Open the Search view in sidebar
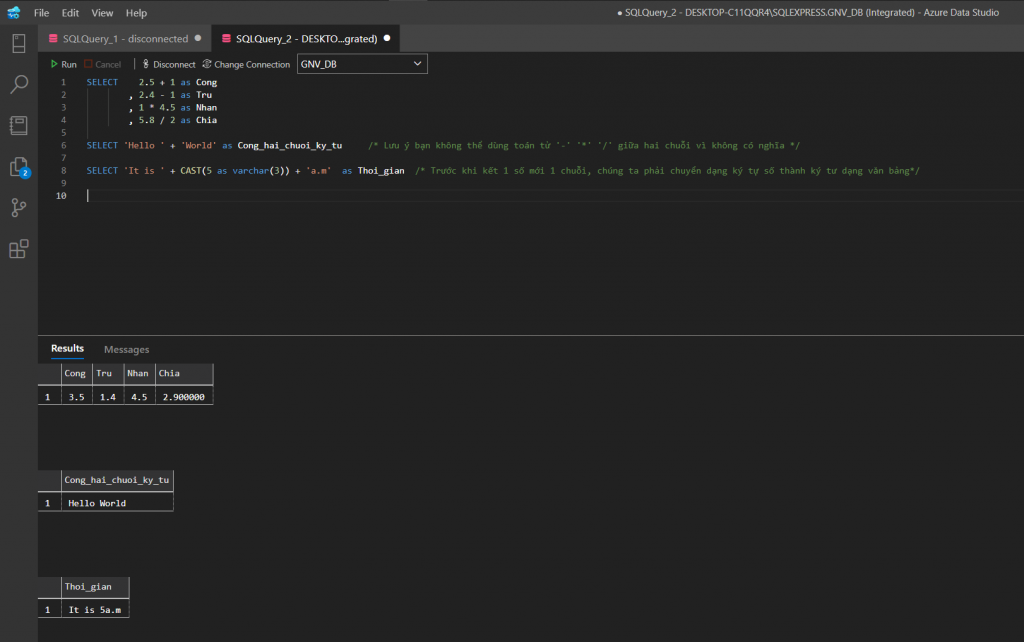1024x642 pixels. click(x=18, y=84)
